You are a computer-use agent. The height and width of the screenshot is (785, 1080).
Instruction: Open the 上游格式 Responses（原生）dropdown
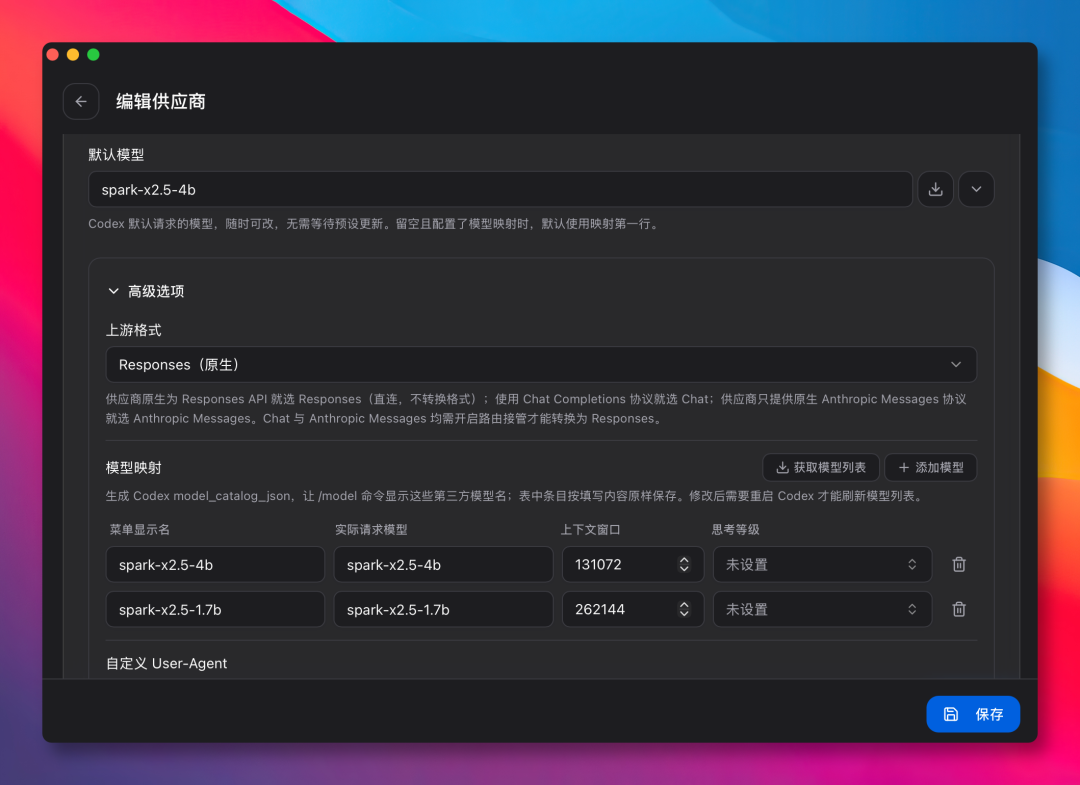(541, 364)
